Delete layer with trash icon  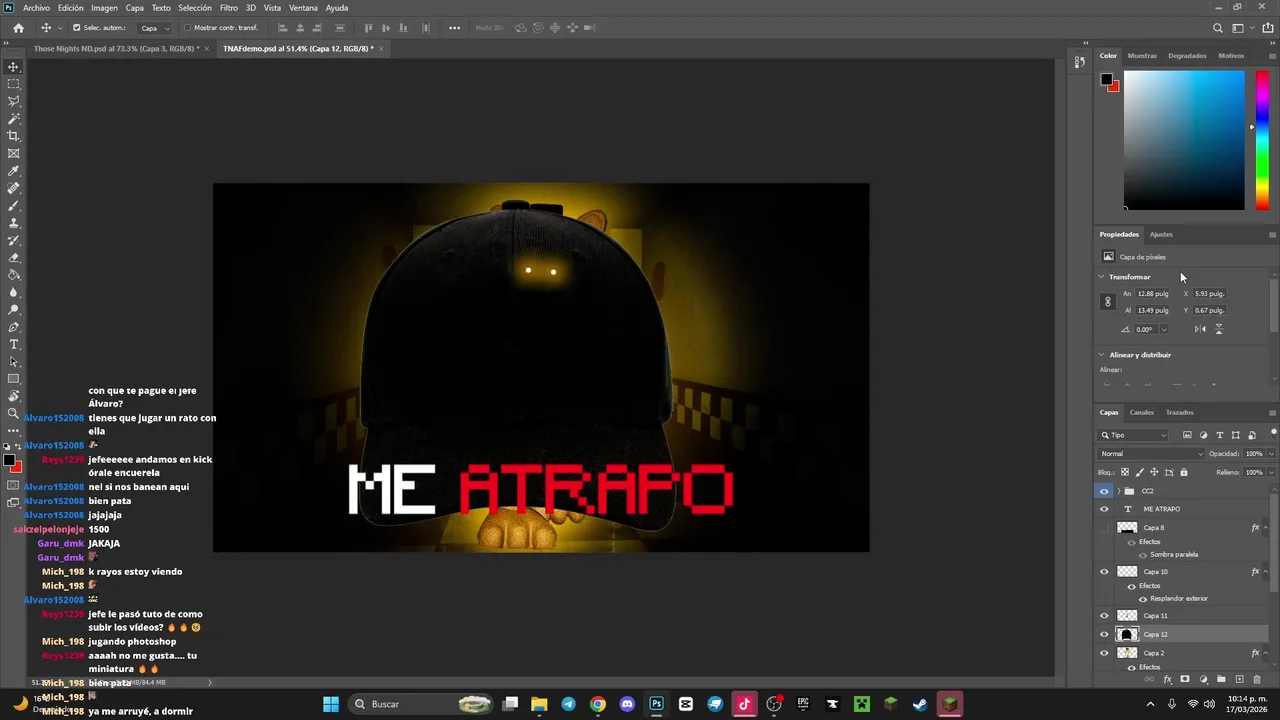pos(1258,679)
